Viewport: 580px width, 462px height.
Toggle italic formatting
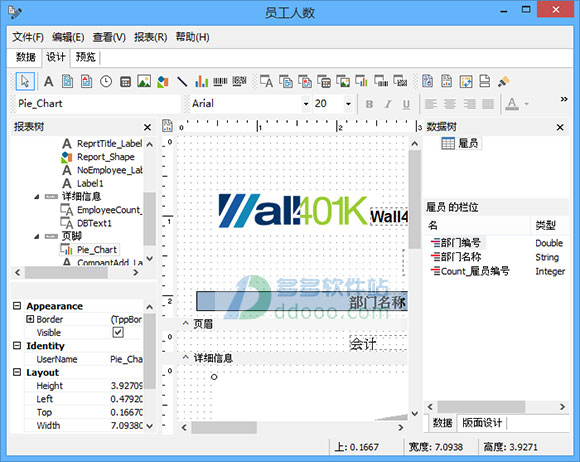(388, 104)
